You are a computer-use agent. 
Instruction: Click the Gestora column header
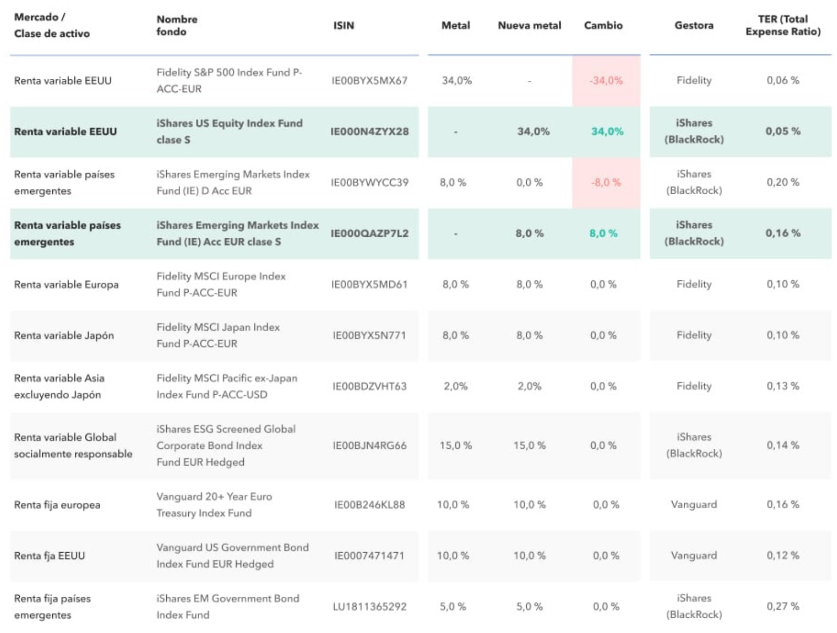click(693, 26)
